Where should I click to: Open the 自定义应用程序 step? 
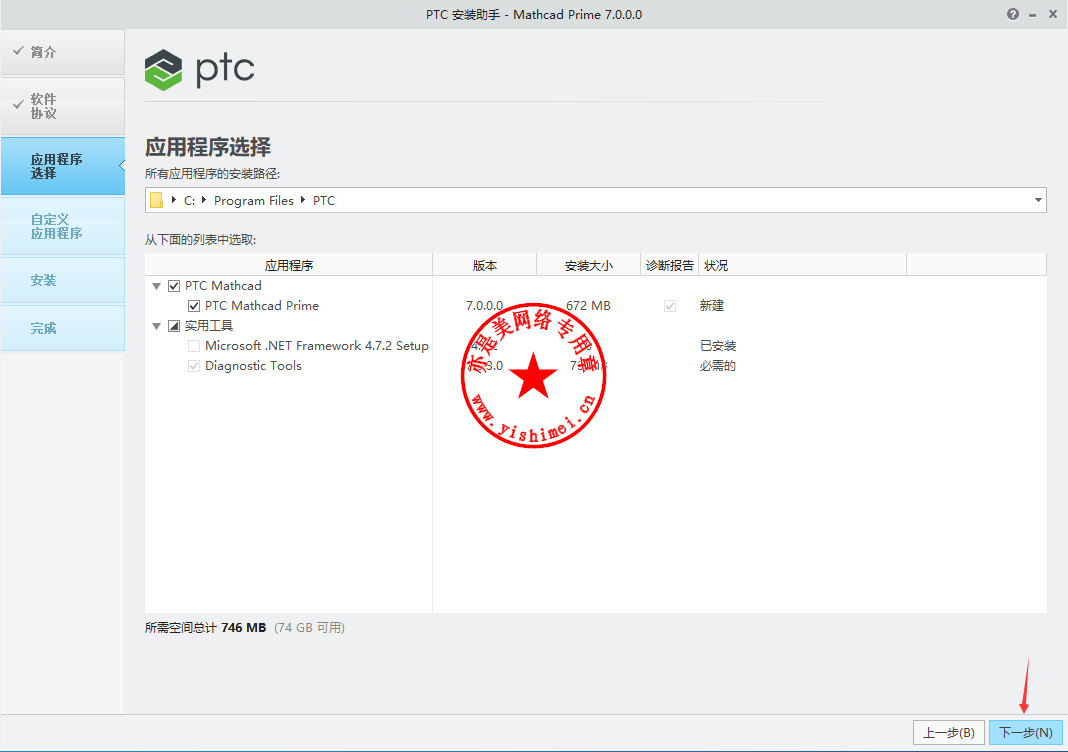pos(63,226)
